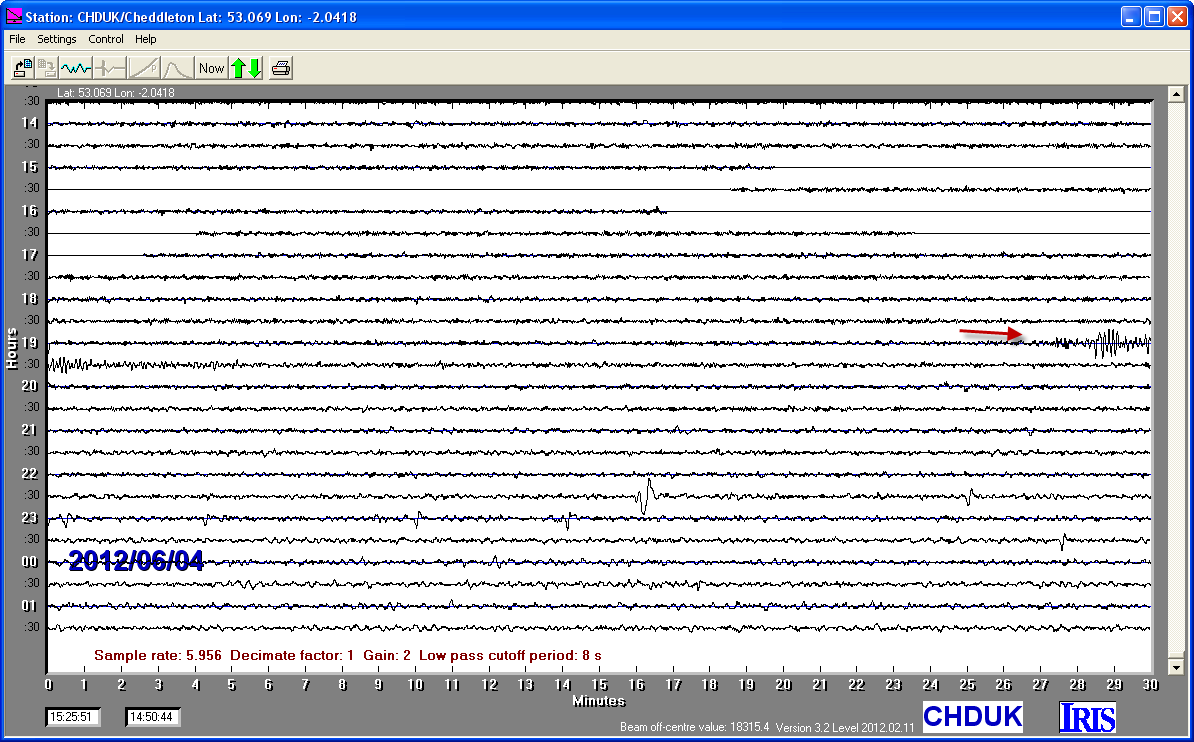Click the 'Minutes' axis label
This screenshot has height=742, width=1194.
tap(599, 701)
